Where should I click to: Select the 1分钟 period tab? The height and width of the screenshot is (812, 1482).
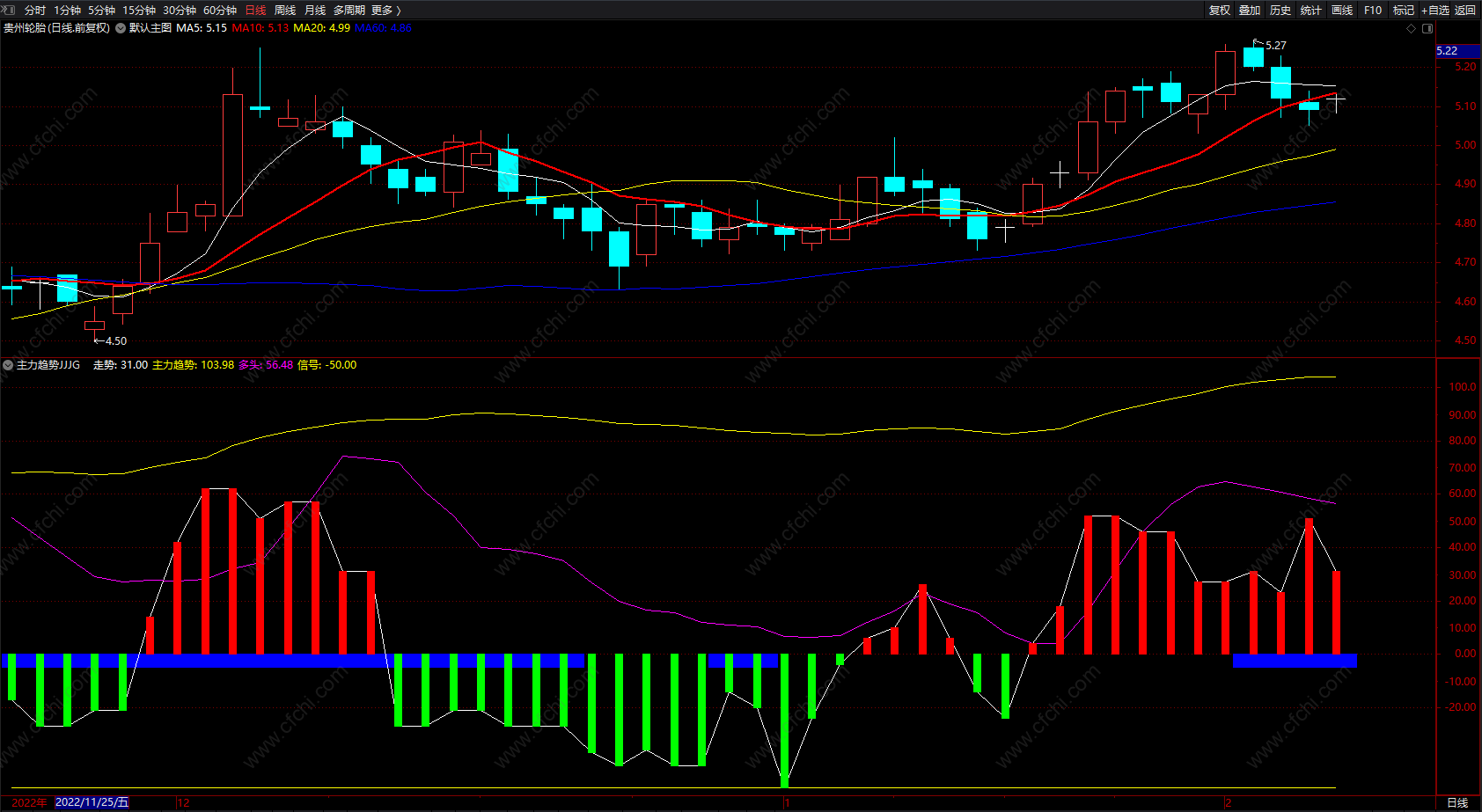pos(67,11)
